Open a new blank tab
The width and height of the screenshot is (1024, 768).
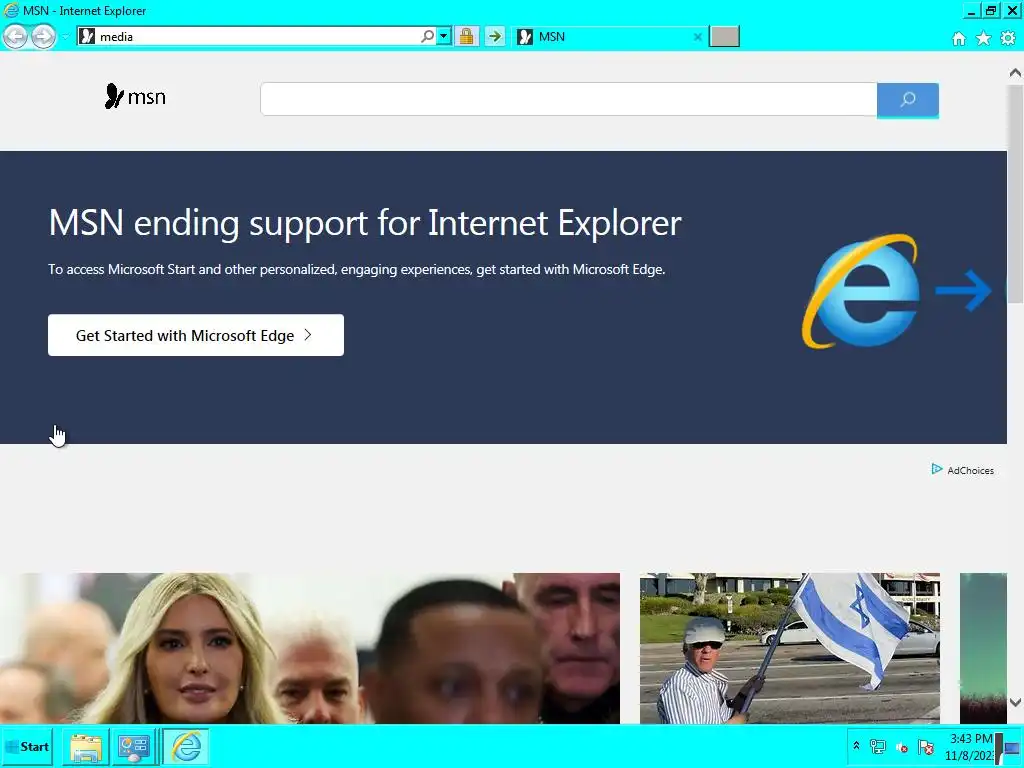[x=724, y=37]
